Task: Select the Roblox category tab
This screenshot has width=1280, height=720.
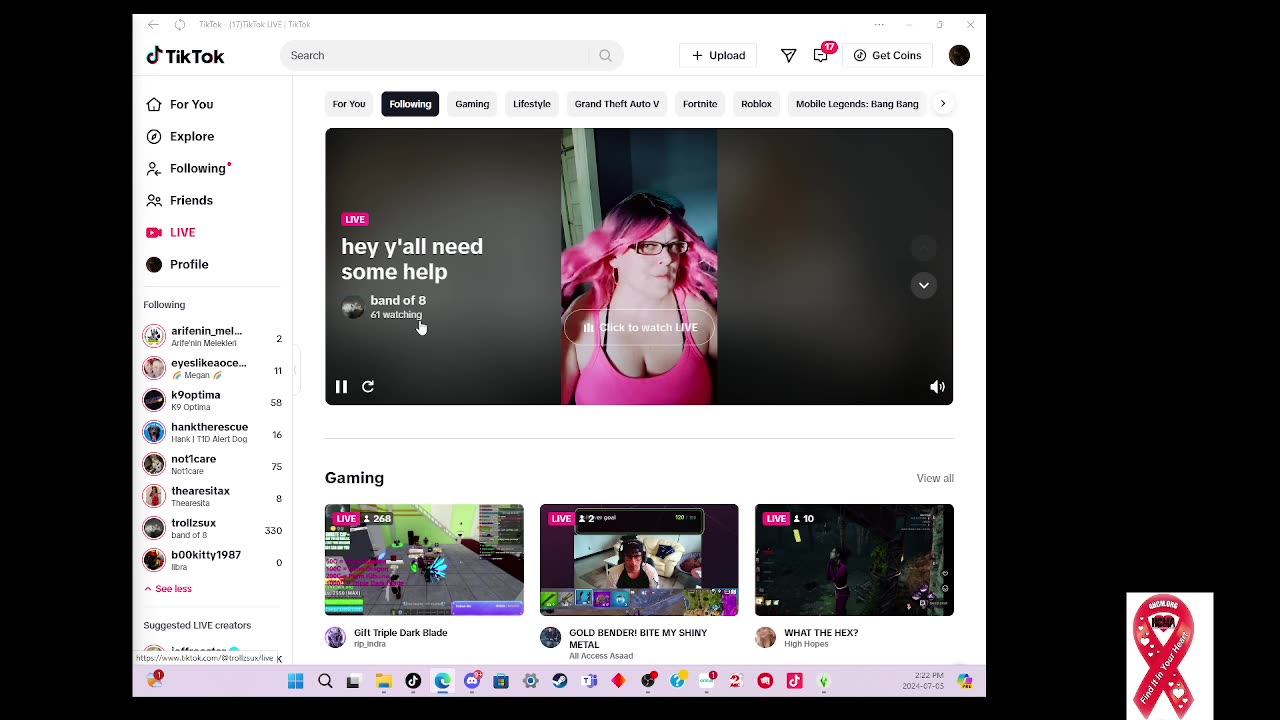Action: point(756,104)
